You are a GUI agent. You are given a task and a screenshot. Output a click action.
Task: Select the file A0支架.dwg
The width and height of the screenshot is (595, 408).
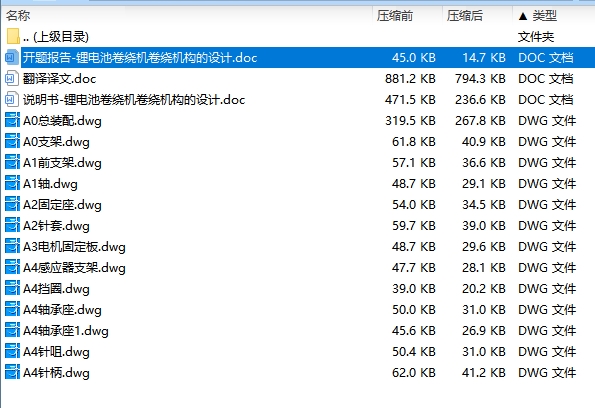56,142
